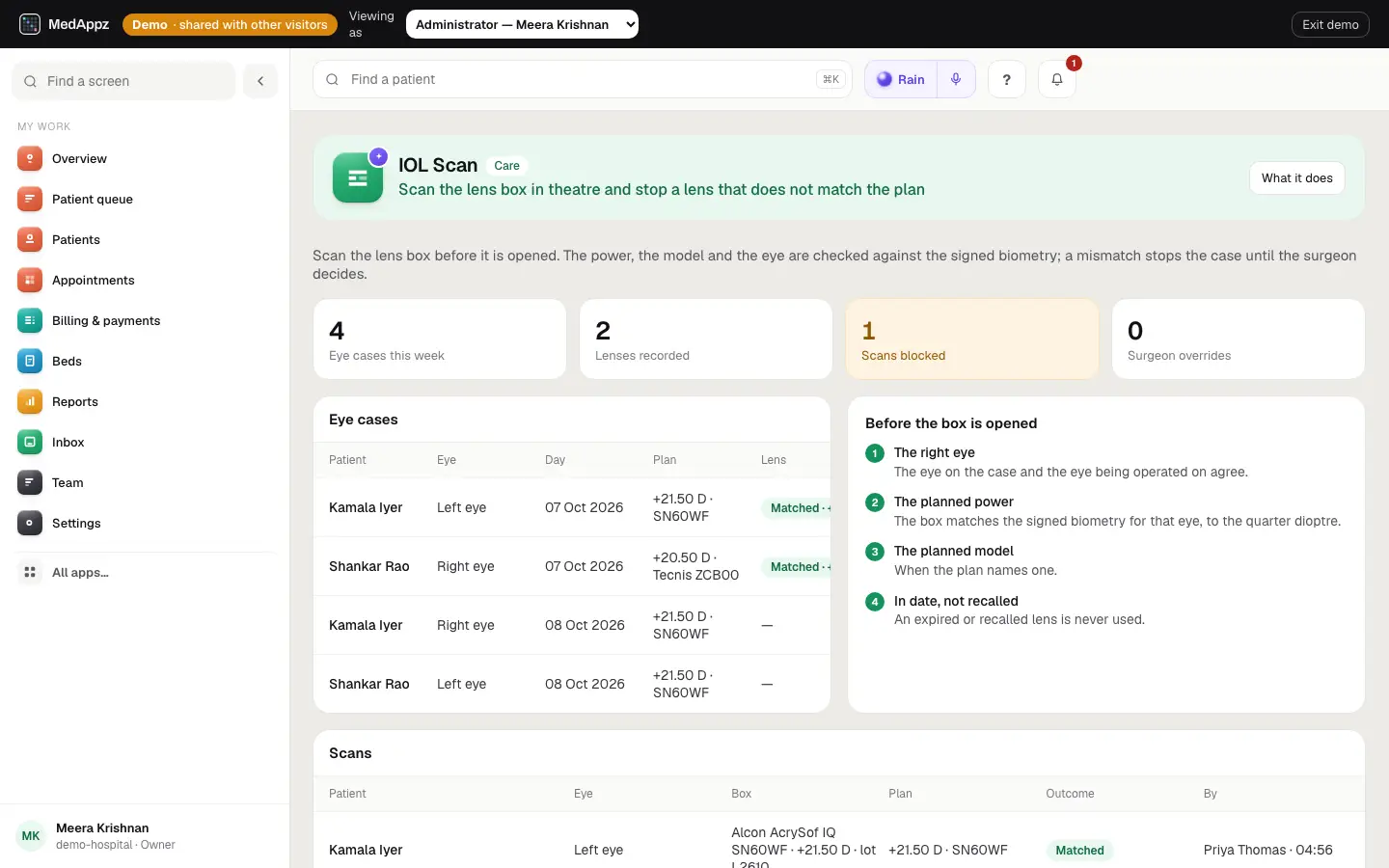Image resolution: width=1389 pixels, height=868 pixels.
Task: Open Appointments icon in sidebar
Action: [30, 281]
